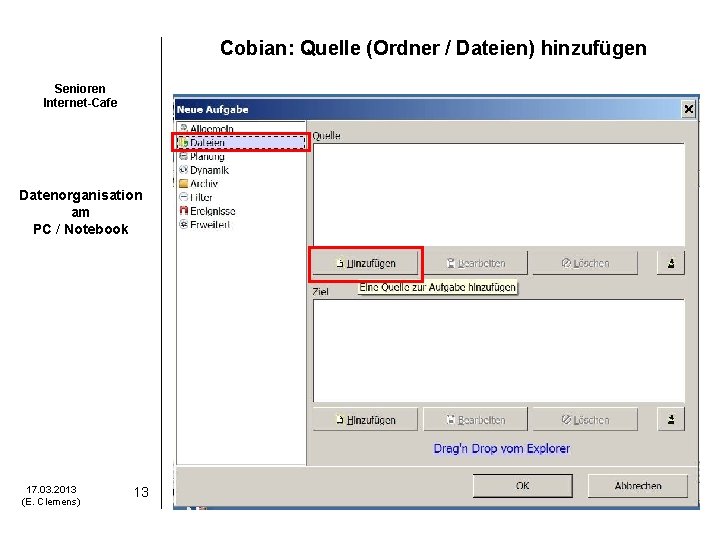Viewport: 720px width, 540px height.
Task: Click the order arrow button beside Quelle Löschen
Action: click(671, 263)
